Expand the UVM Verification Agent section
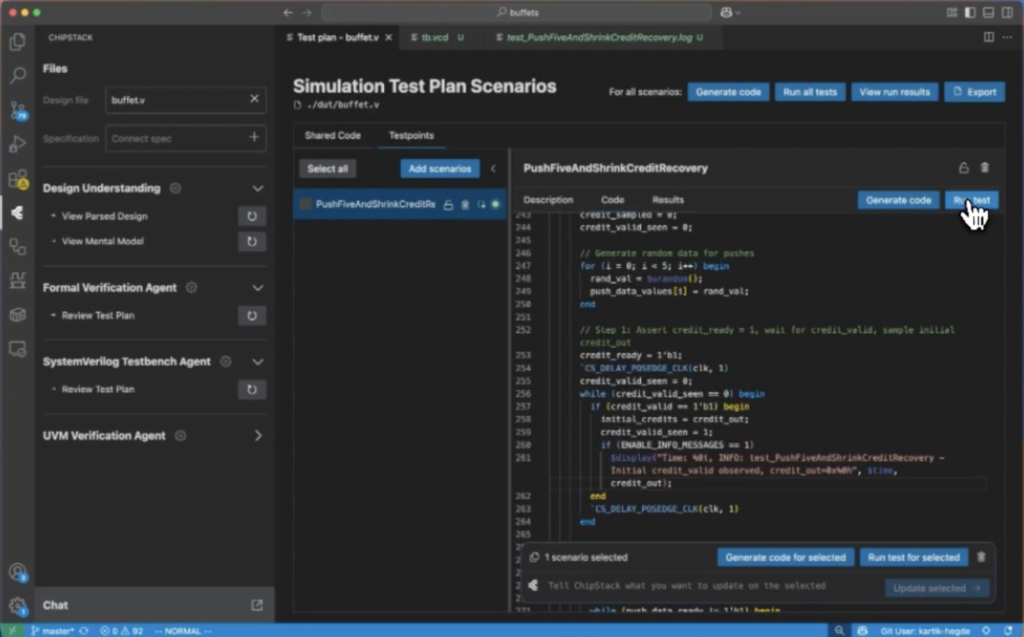 pyautogui.click(x=257, y=436)
